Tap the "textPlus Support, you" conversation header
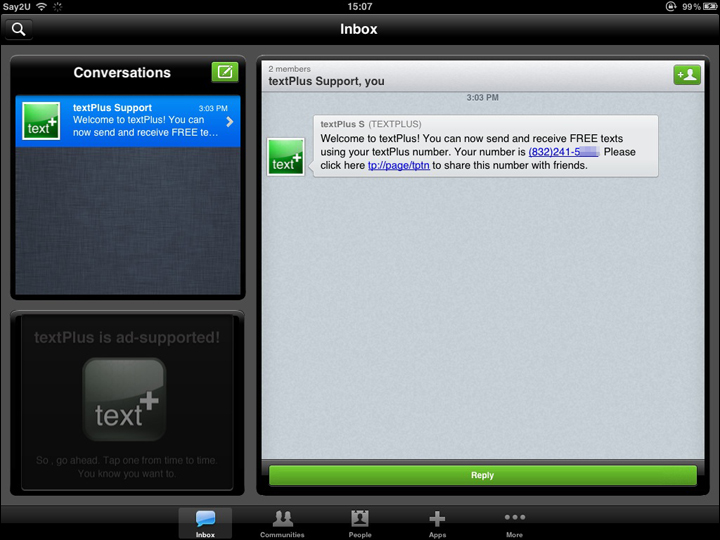Screen dimensions: 720x540 (x=326, y=81)
